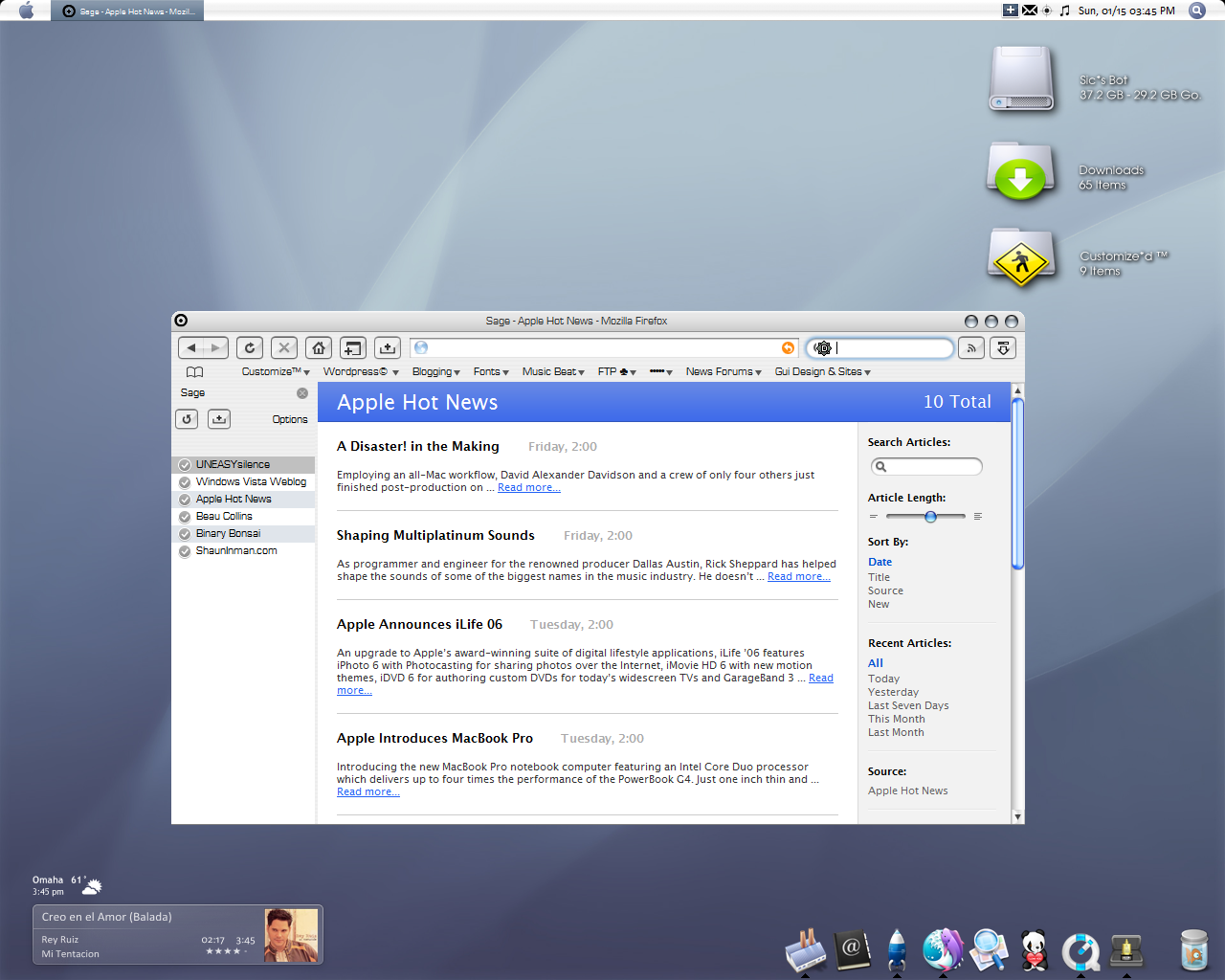The width and height of the screenshot is (1225, 980).
Task: Expand the dotted ••••• bookmarks folder
Action: [x=661, y=372]
